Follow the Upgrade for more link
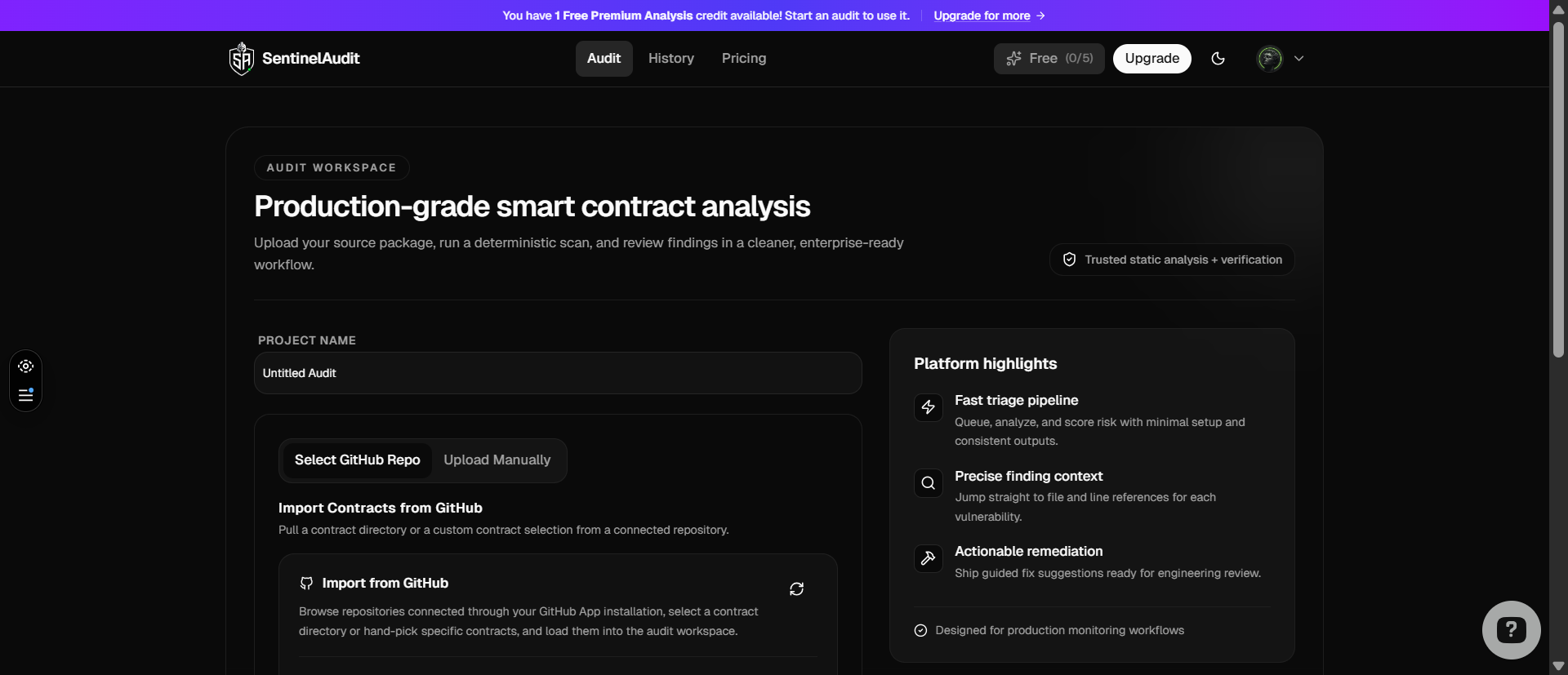The width and height of the screenshot is (1568, 675). coord(988,16)
